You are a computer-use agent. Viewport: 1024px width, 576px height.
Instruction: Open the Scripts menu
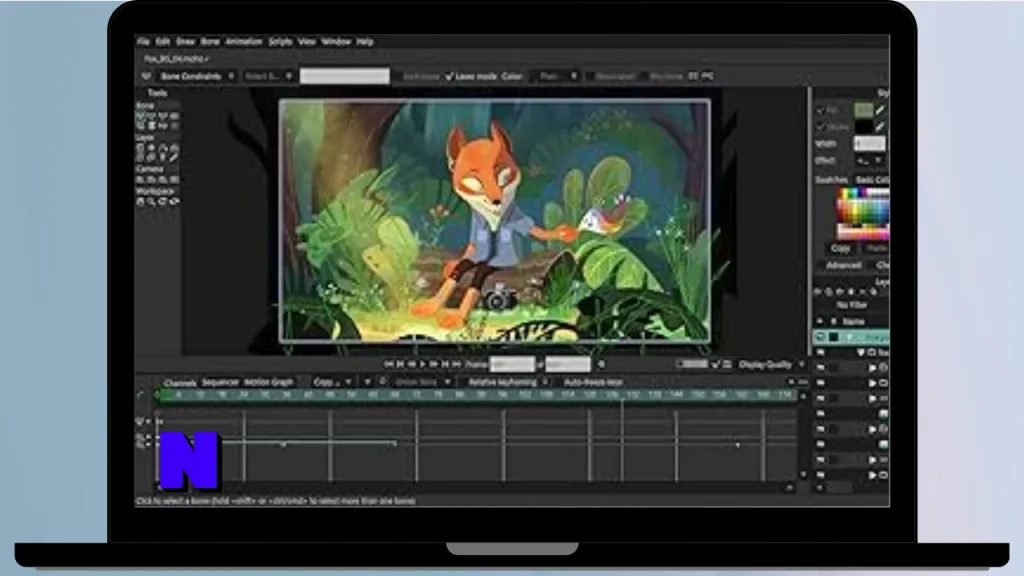pos(280,42)
